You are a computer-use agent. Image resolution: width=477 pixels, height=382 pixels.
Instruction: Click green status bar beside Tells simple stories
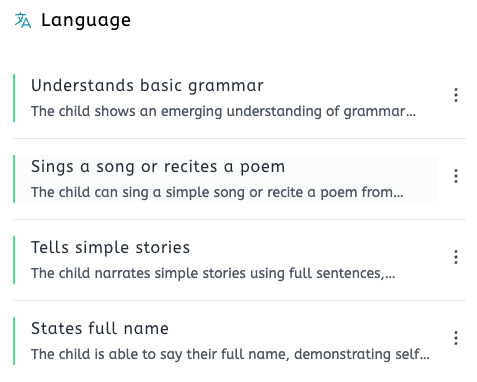[14, 260]
